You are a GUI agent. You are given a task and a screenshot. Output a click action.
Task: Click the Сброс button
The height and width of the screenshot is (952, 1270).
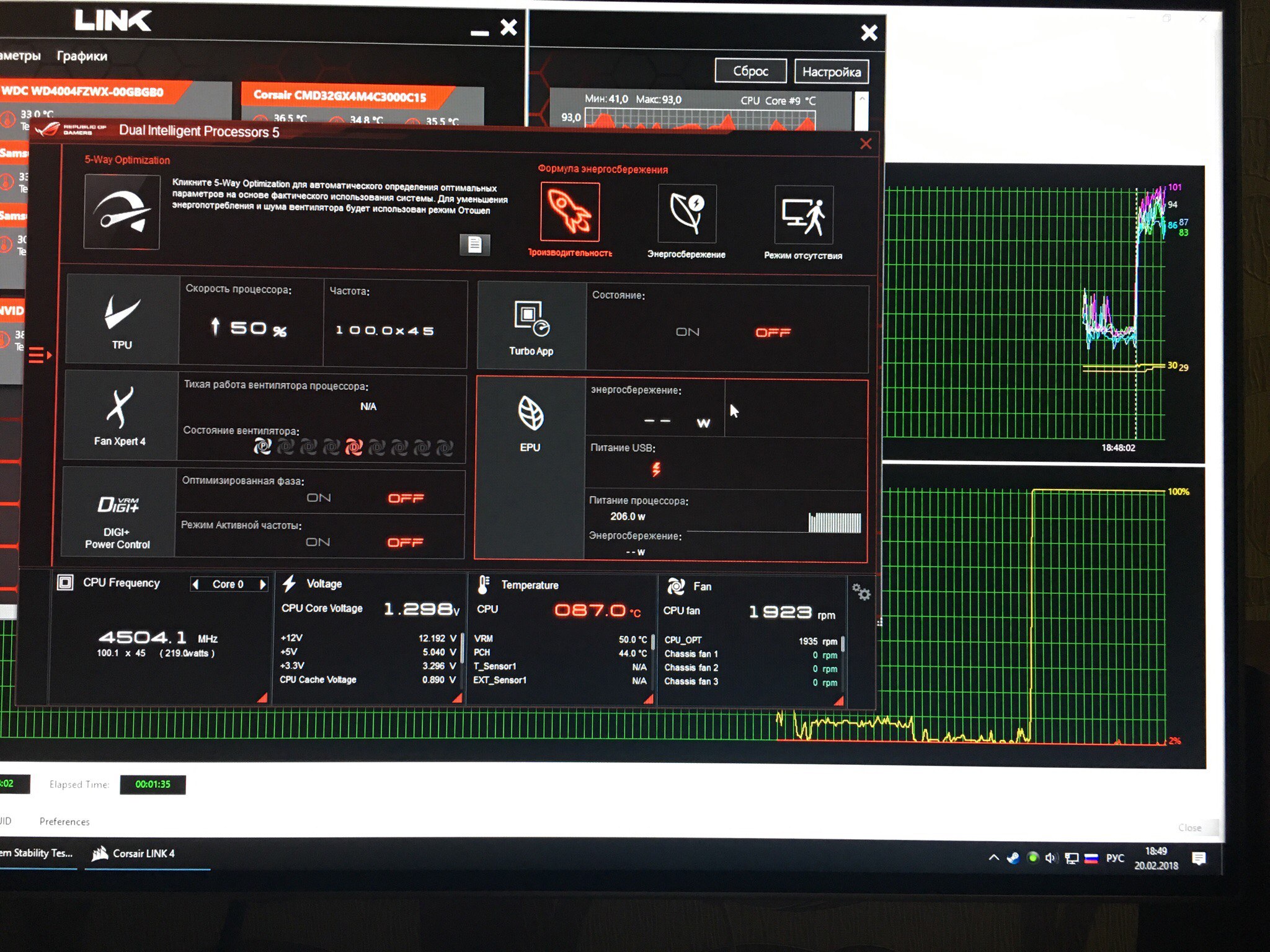click(750, 71)
